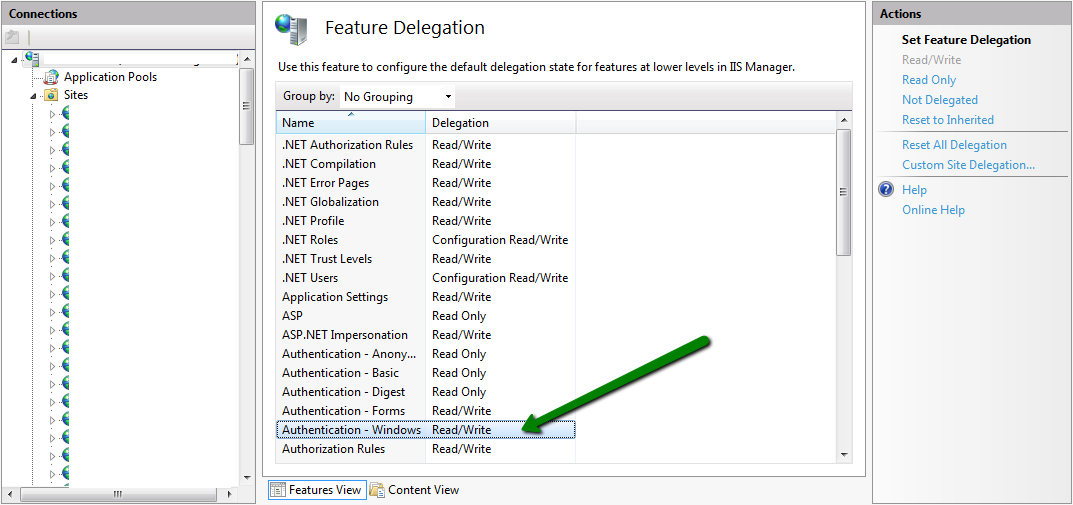
Task: Click the Features View icon
Action: coord(277,490)
